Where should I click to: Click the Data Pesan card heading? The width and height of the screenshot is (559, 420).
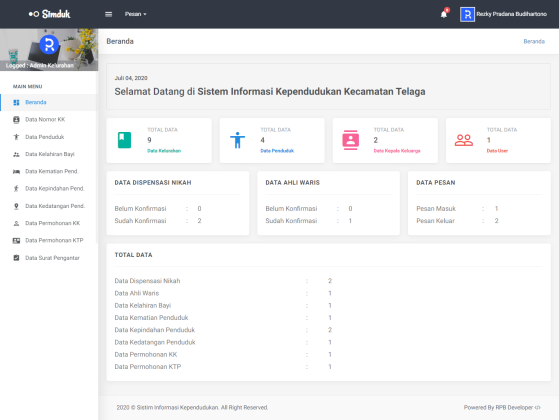[436, 183]
